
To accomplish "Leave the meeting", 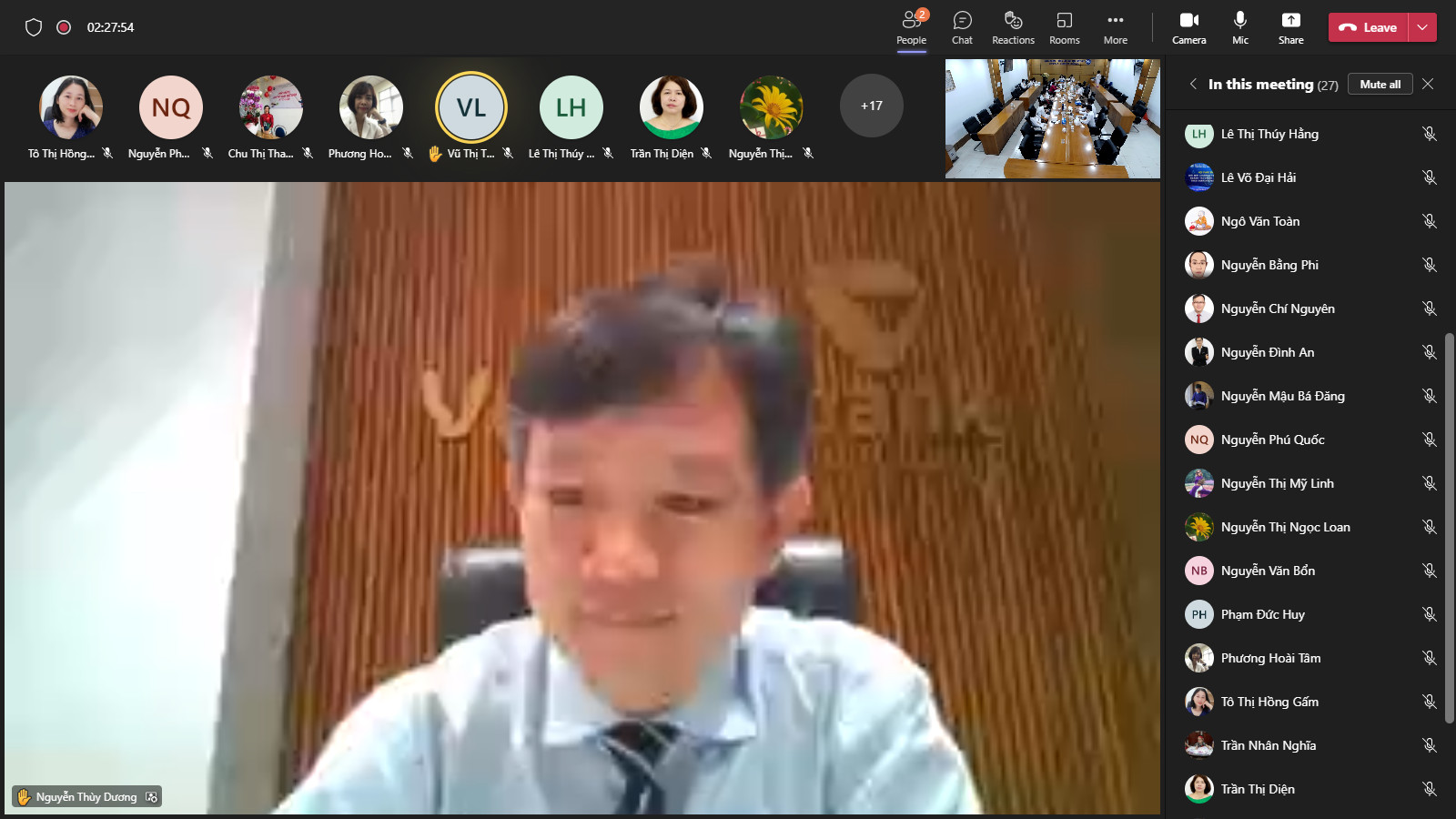I will [x=1369, y=27].
